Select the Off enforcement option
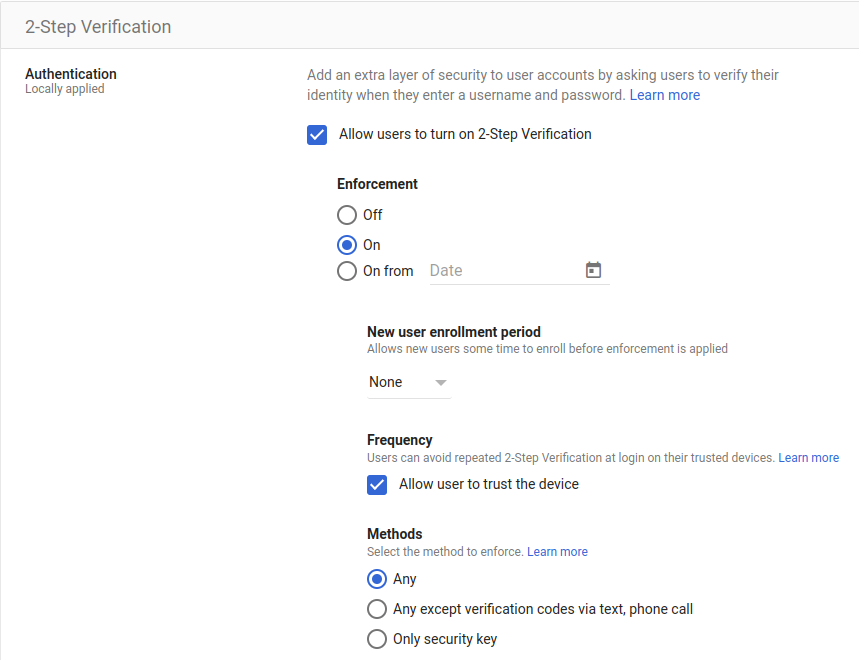 pyautogui.click(x=346, y=214)
